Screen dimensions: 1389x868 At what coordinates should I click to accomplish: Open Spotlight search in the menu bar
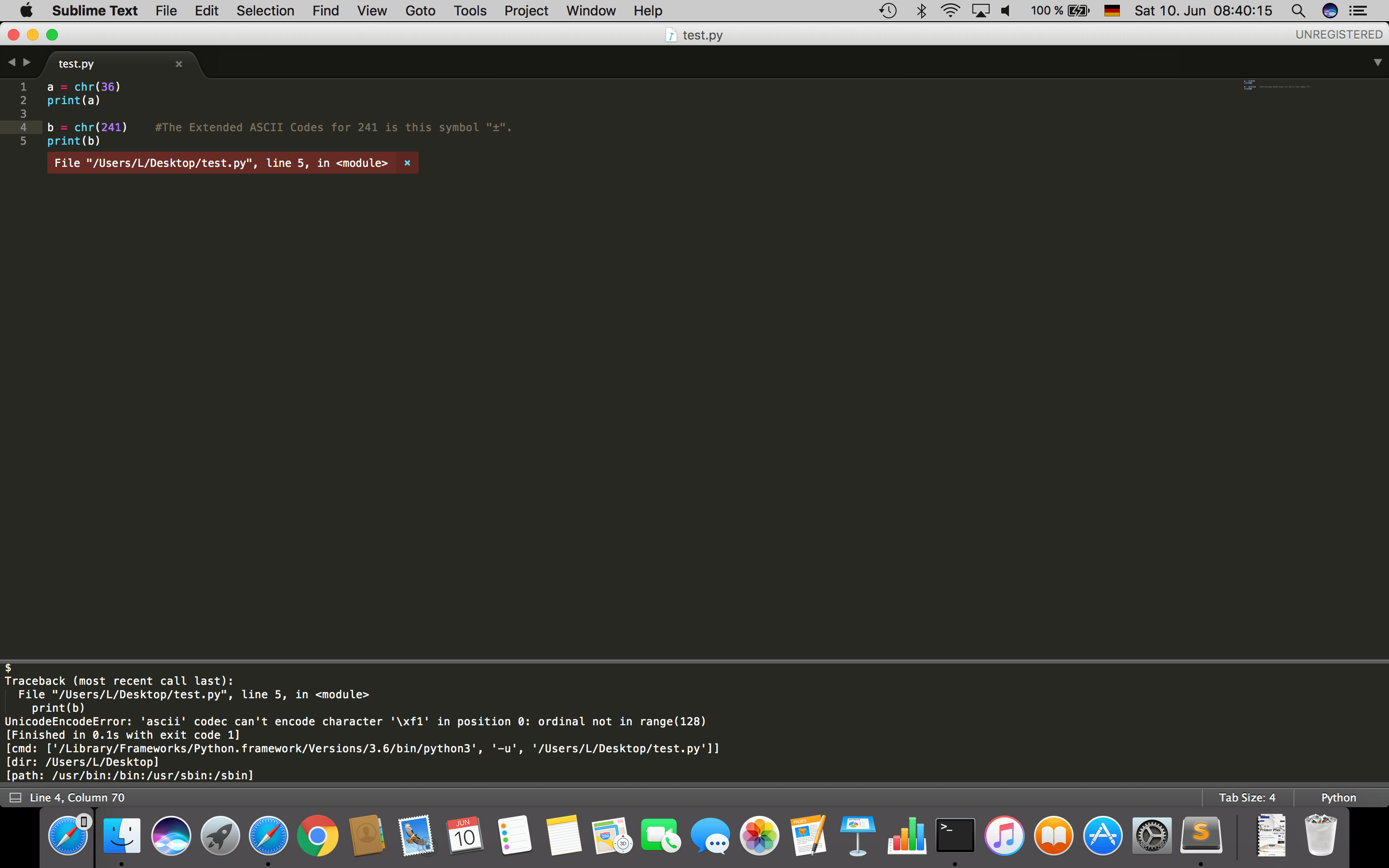click(1298, 10)
